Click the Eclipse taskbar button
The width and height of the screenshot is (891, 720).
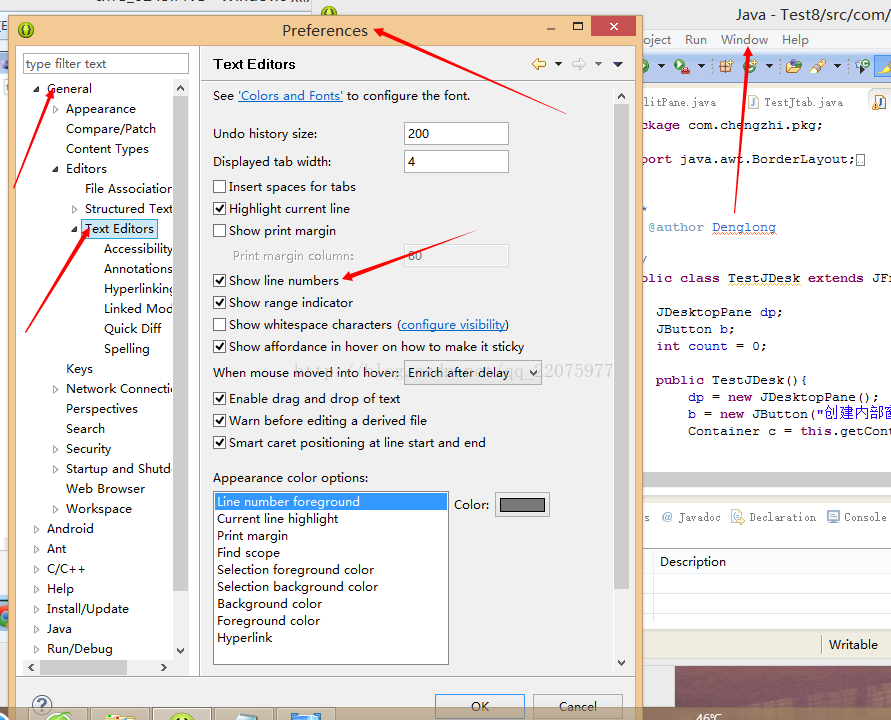pyautogui.click(x=182, y=714)
